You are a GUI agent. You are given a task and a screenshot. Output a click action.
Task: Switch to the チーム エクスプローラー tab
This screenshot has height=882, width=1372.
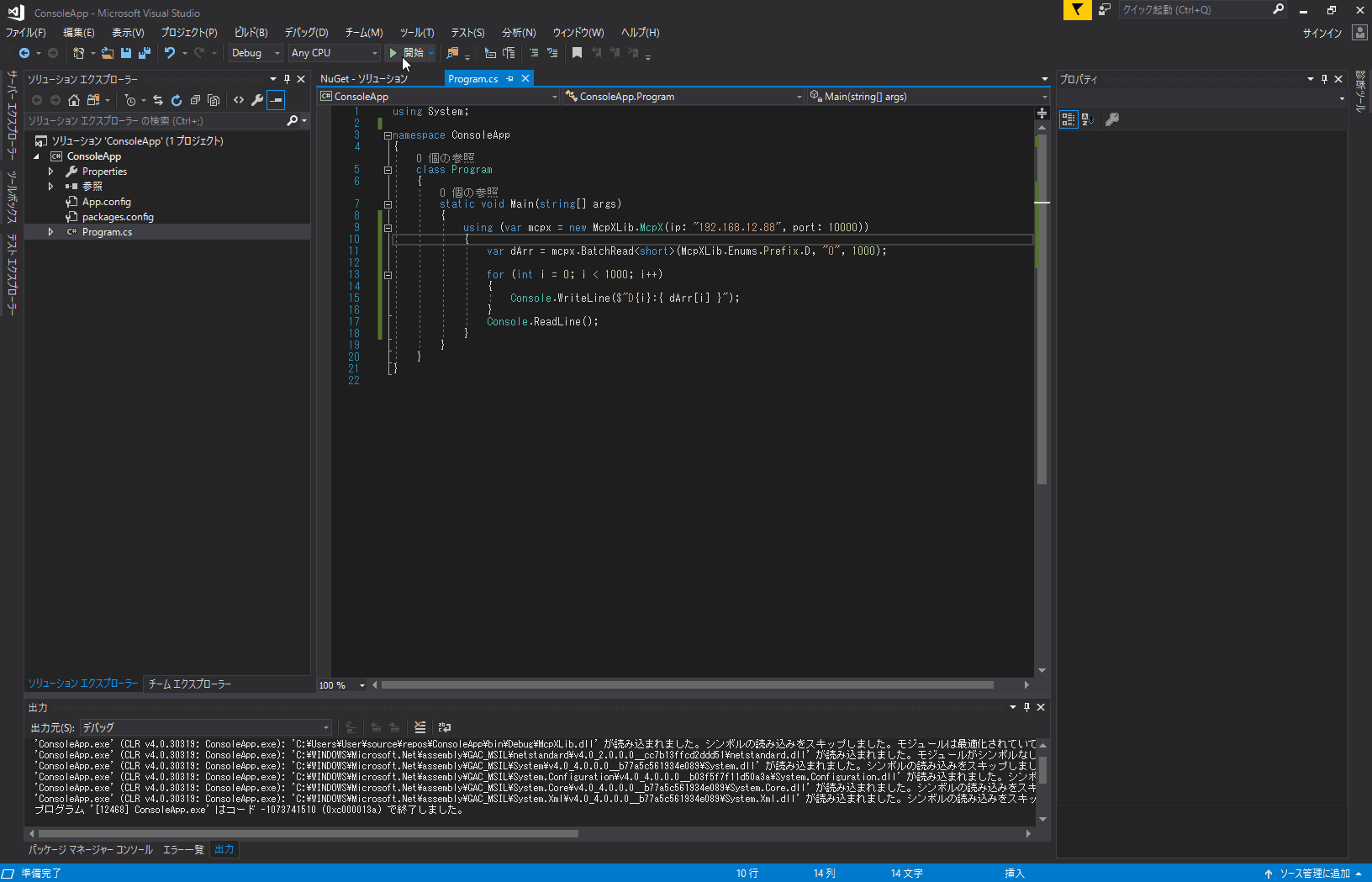coord(188,684)
